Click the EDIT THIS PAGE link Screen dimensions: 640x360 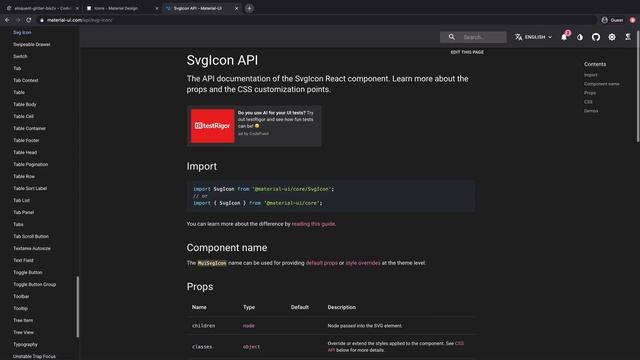(467, 52)
